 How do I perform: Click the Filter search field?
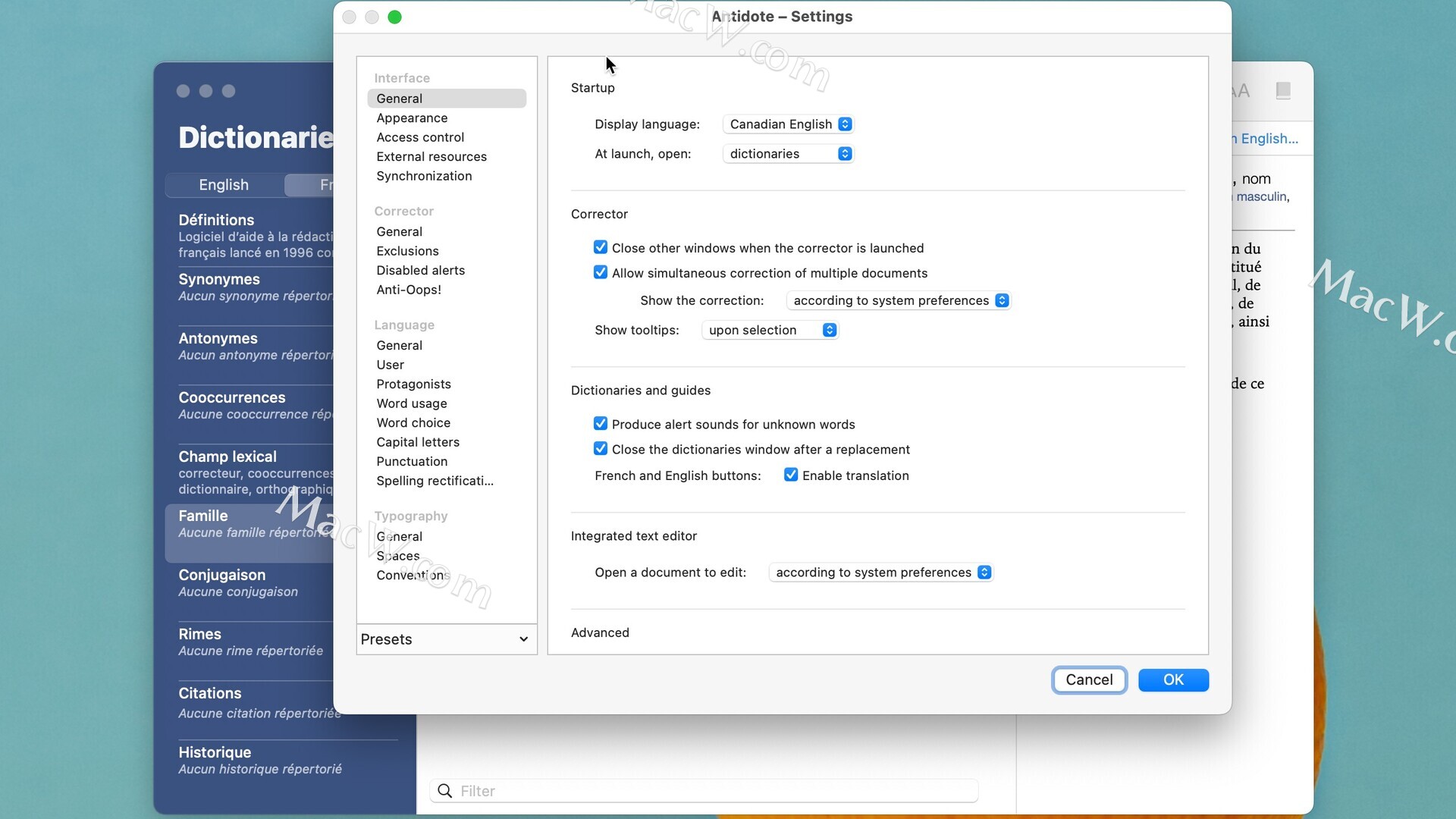click(x=704, y=791)
